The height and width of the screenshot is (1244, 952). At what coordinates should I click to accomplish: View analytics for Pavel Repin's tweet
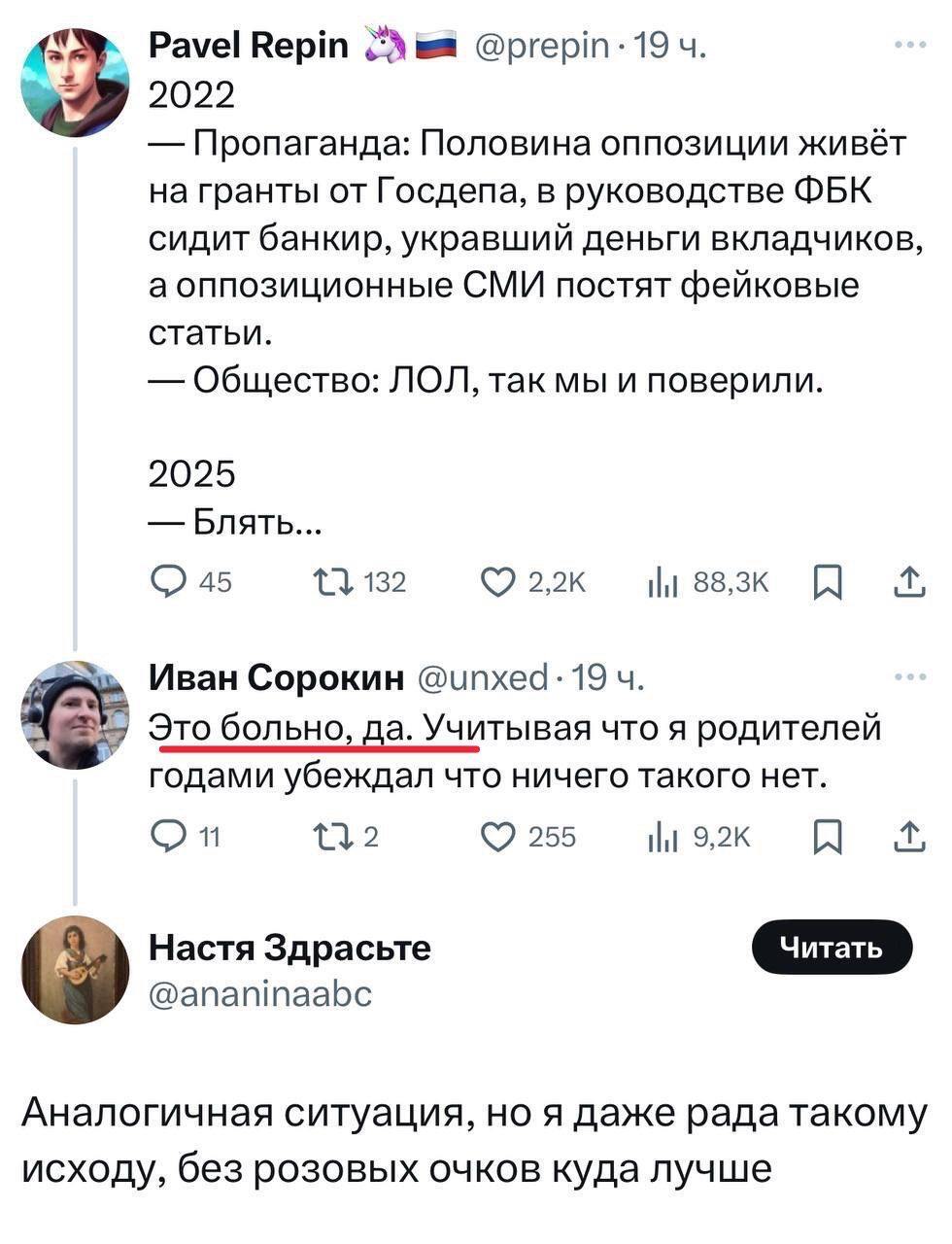click(662, 582)
